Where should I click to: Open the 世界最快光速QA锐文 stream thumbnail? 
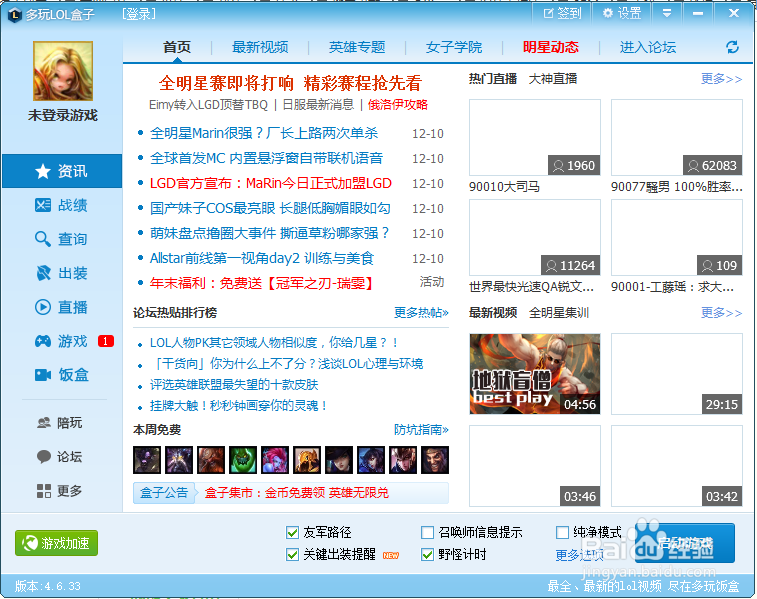coord(535,237)
